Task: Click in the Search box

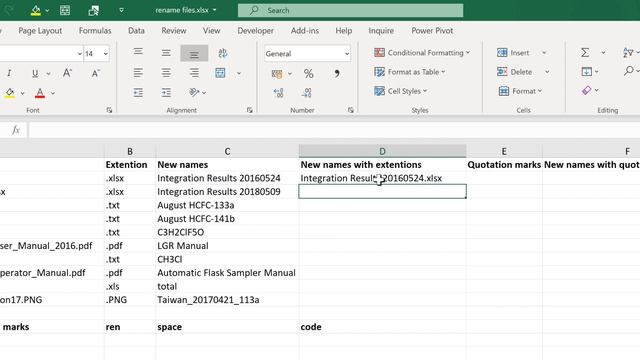Action: [x=351, y=11]
